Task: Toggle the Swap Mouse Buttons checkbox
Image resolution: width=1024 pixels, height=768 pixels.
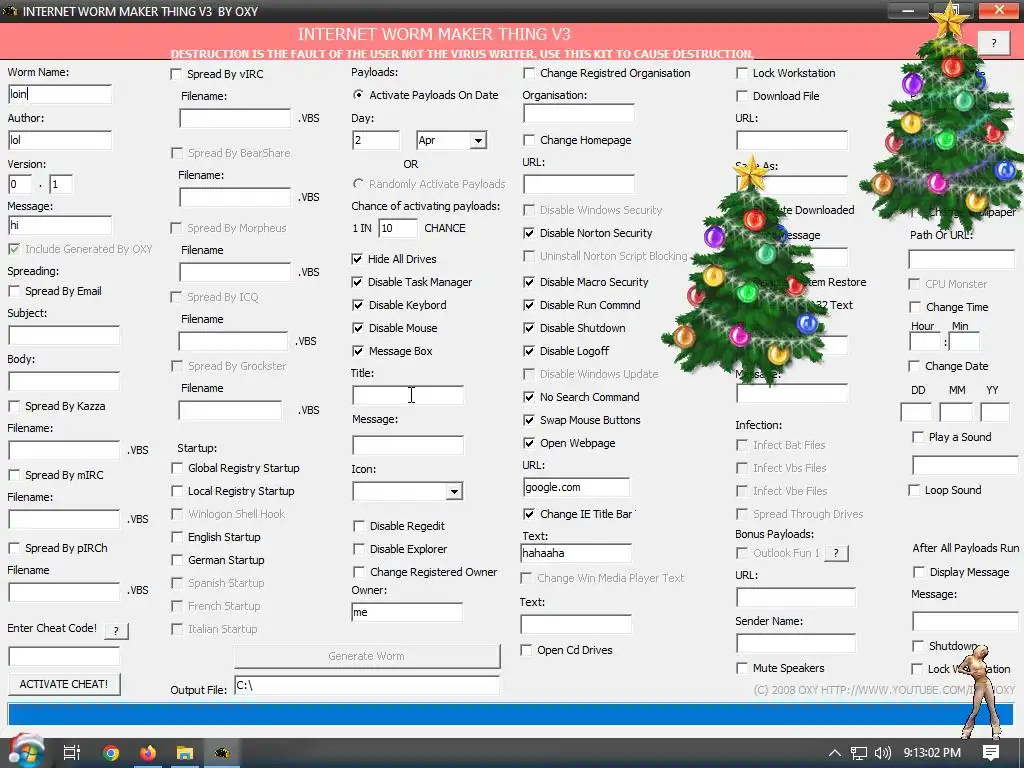Action: pyautogui.click(x=529, y=421)
